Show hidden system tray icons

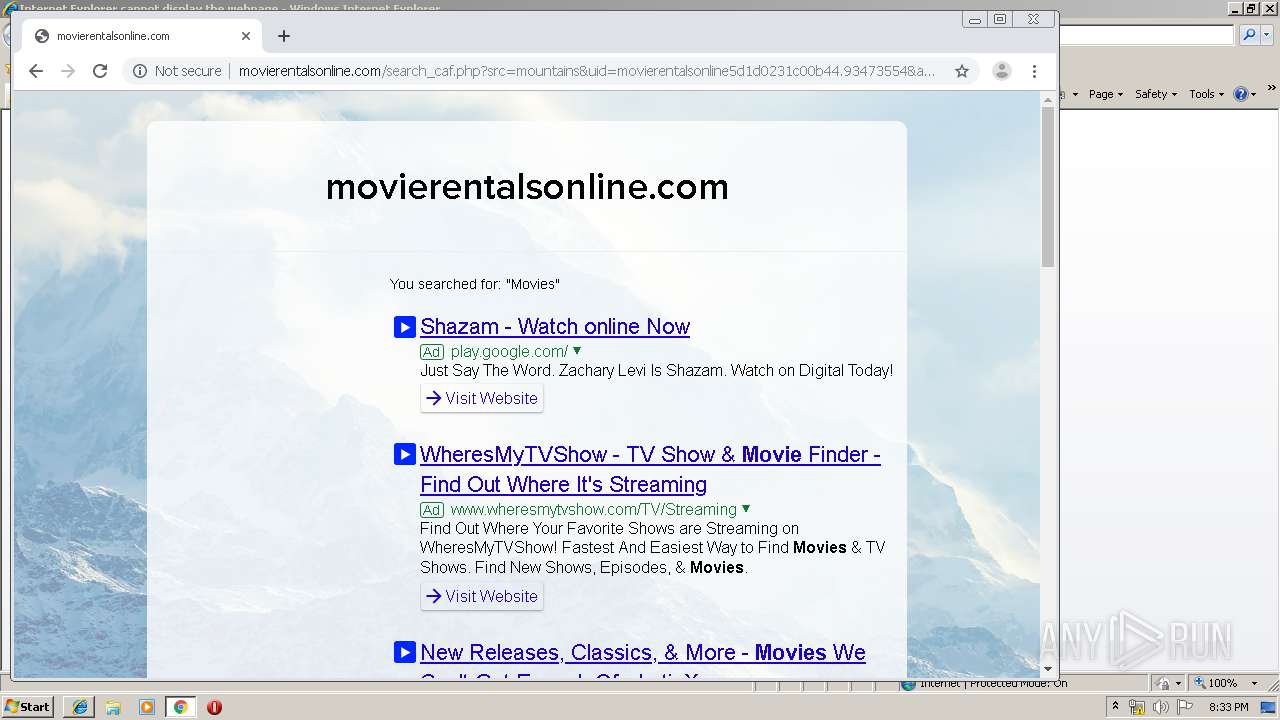pyautogui.click(x=1115, y=707)
